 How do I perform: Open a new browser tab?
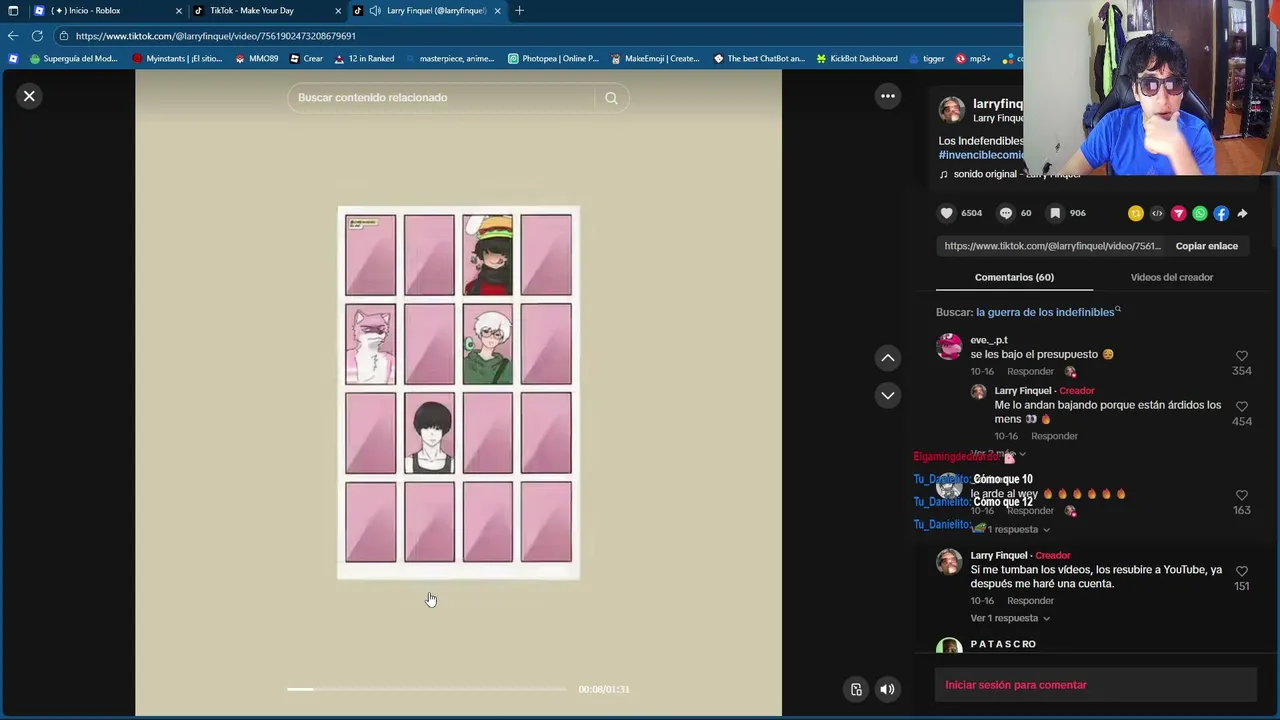[519, 11]
